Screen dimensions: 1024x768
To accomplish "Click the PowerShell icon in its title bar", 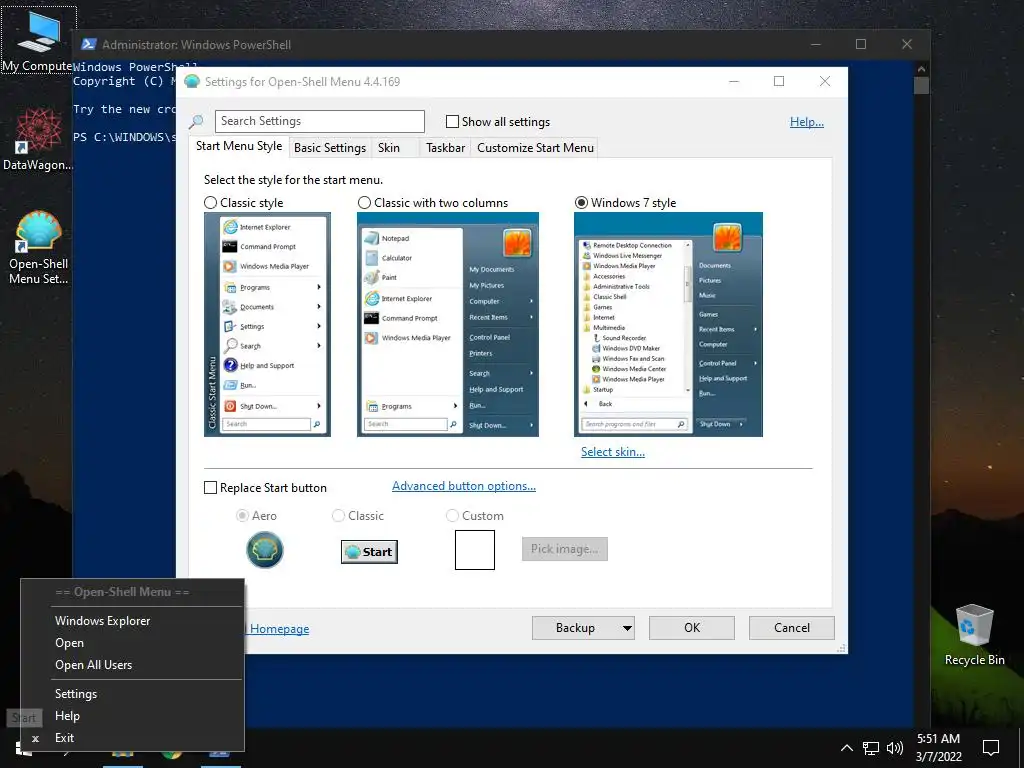I will click(89, 44).
